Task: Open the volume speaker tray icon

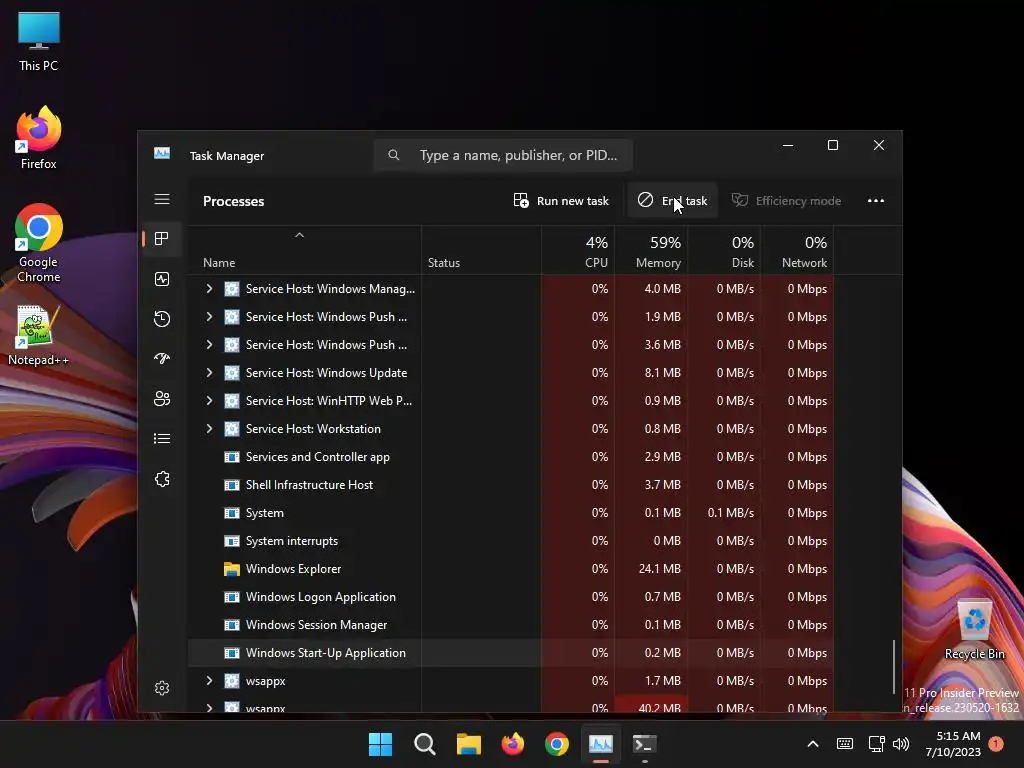Action: (901, 744)
